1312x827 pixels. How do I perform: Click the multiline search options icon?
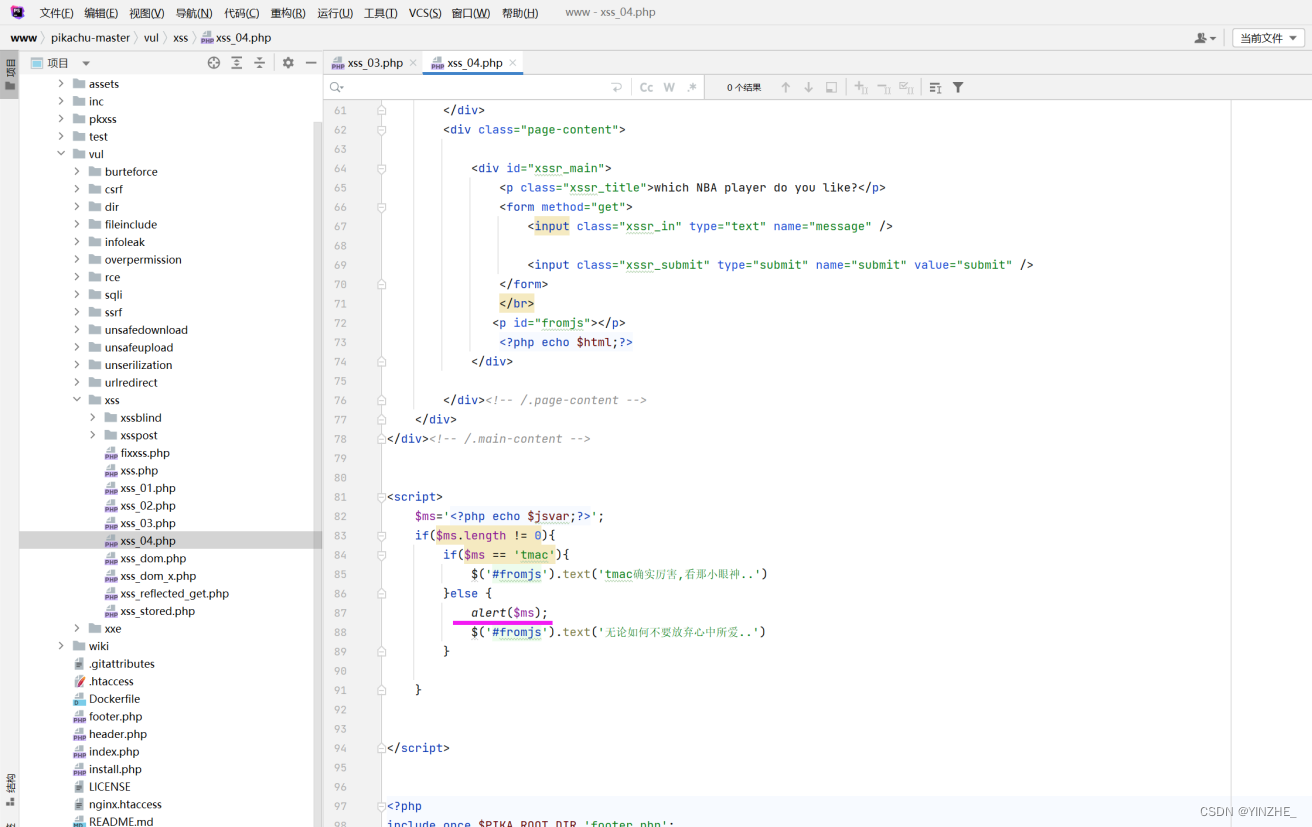935,88
